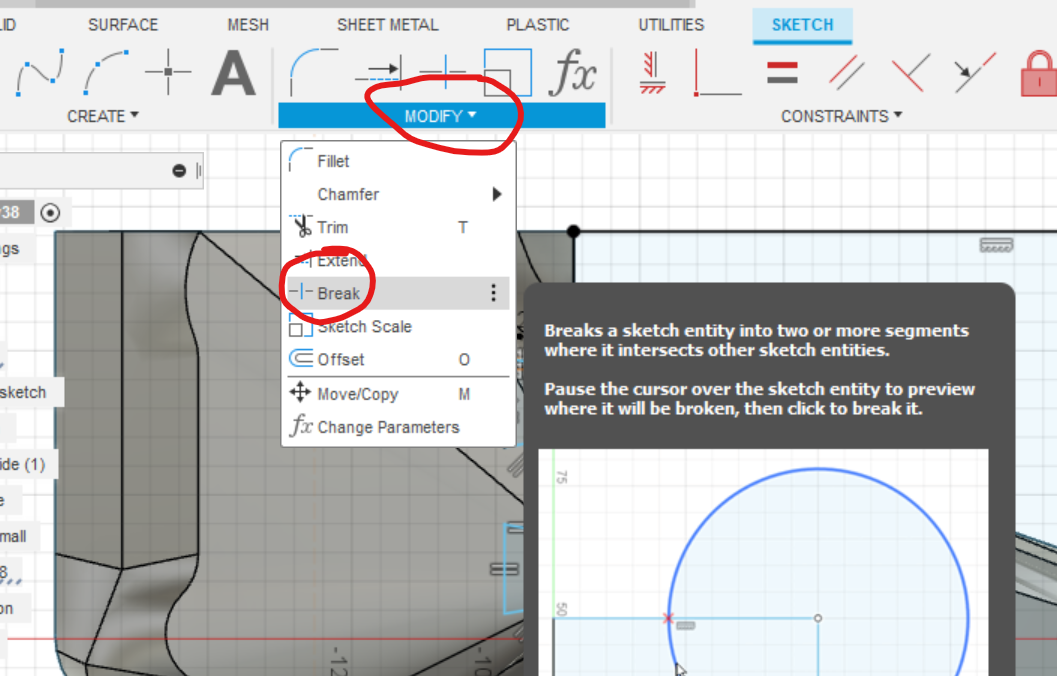The height and width of the screenshot is (676, 1057).
Task: Activate component radio button in browser
Action: (50, 213)
